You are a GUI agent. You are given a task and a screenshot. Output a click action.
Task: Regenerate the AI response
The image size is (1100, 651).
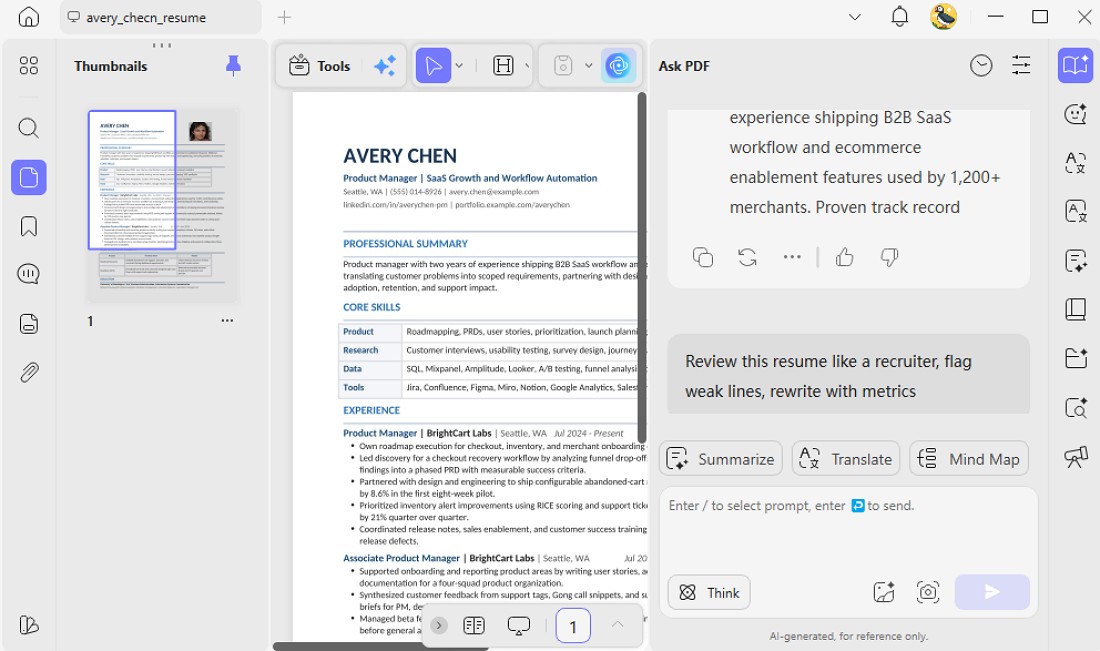coord(748,257)
